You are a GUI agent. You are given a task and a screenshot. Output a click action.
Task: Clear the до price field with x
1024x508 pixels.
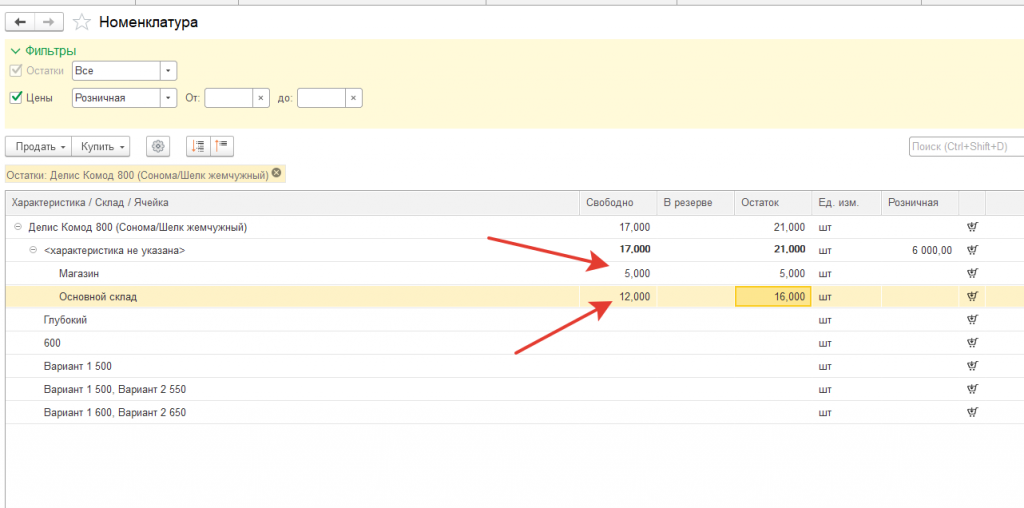pyautogui.click(x=353, y=99)
